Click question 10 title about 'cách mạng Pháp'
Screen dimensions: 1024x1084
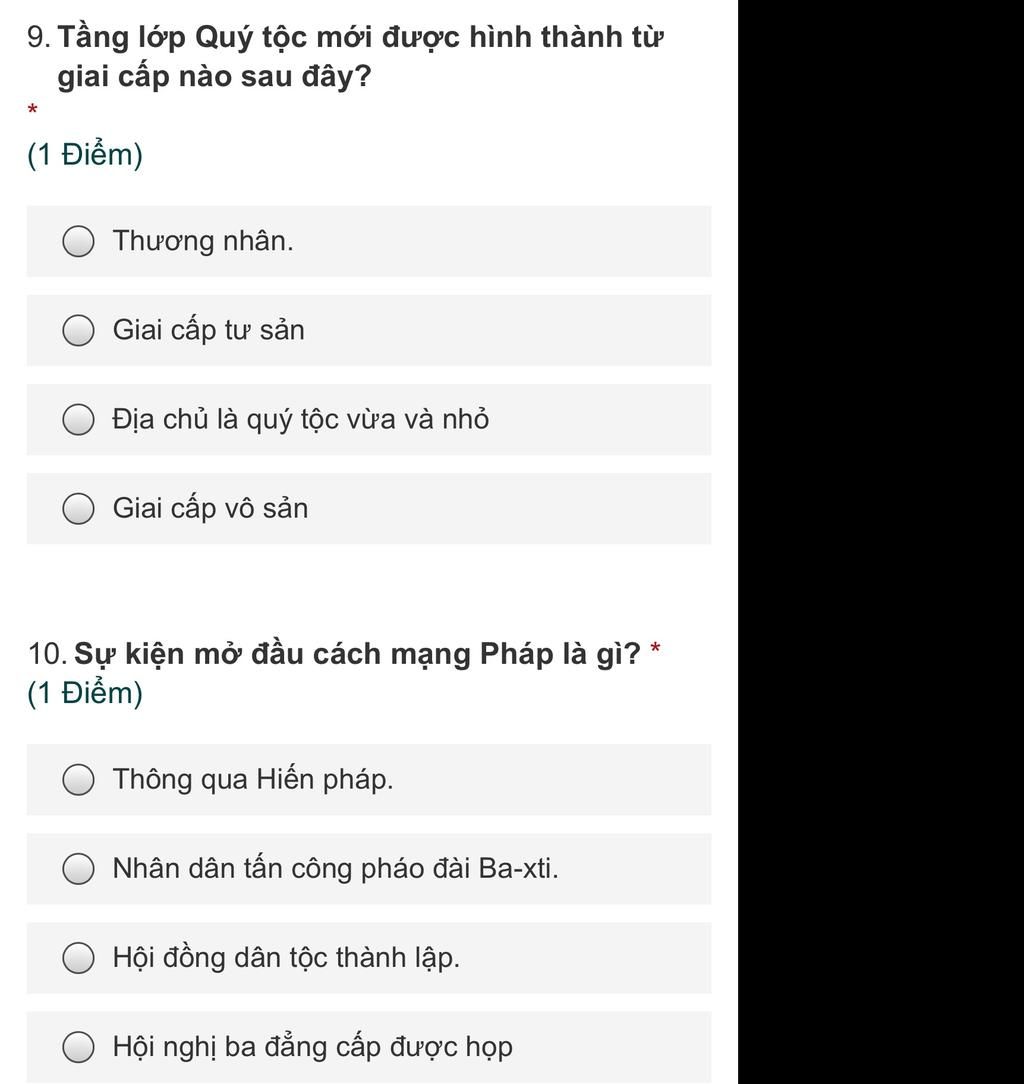(357, 654)
